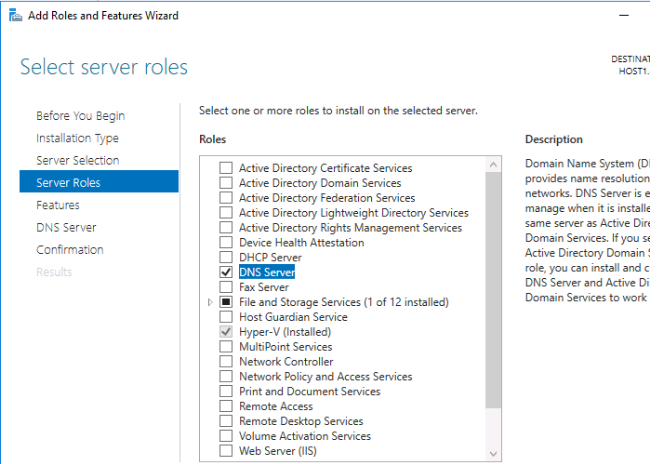Click Device Health Attestation label
This screenshot has width=670, height=464.
[x=302, y=243]
